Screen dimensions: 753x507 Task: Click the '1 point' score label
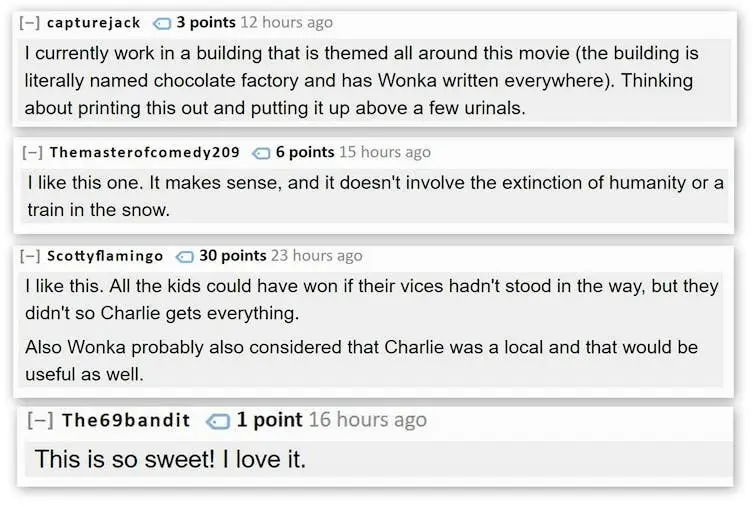[269, 420]
